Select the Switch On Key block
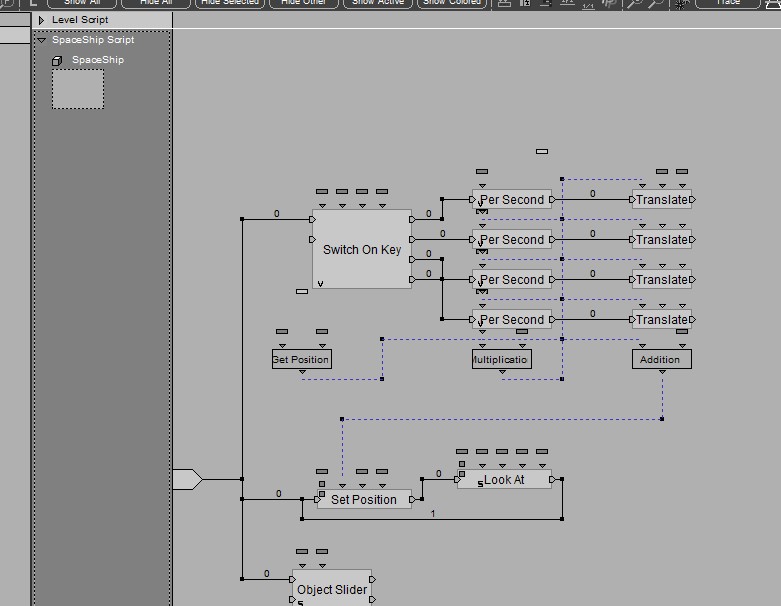This screenshot has width=781, height=606. click(x=361, y=250)
